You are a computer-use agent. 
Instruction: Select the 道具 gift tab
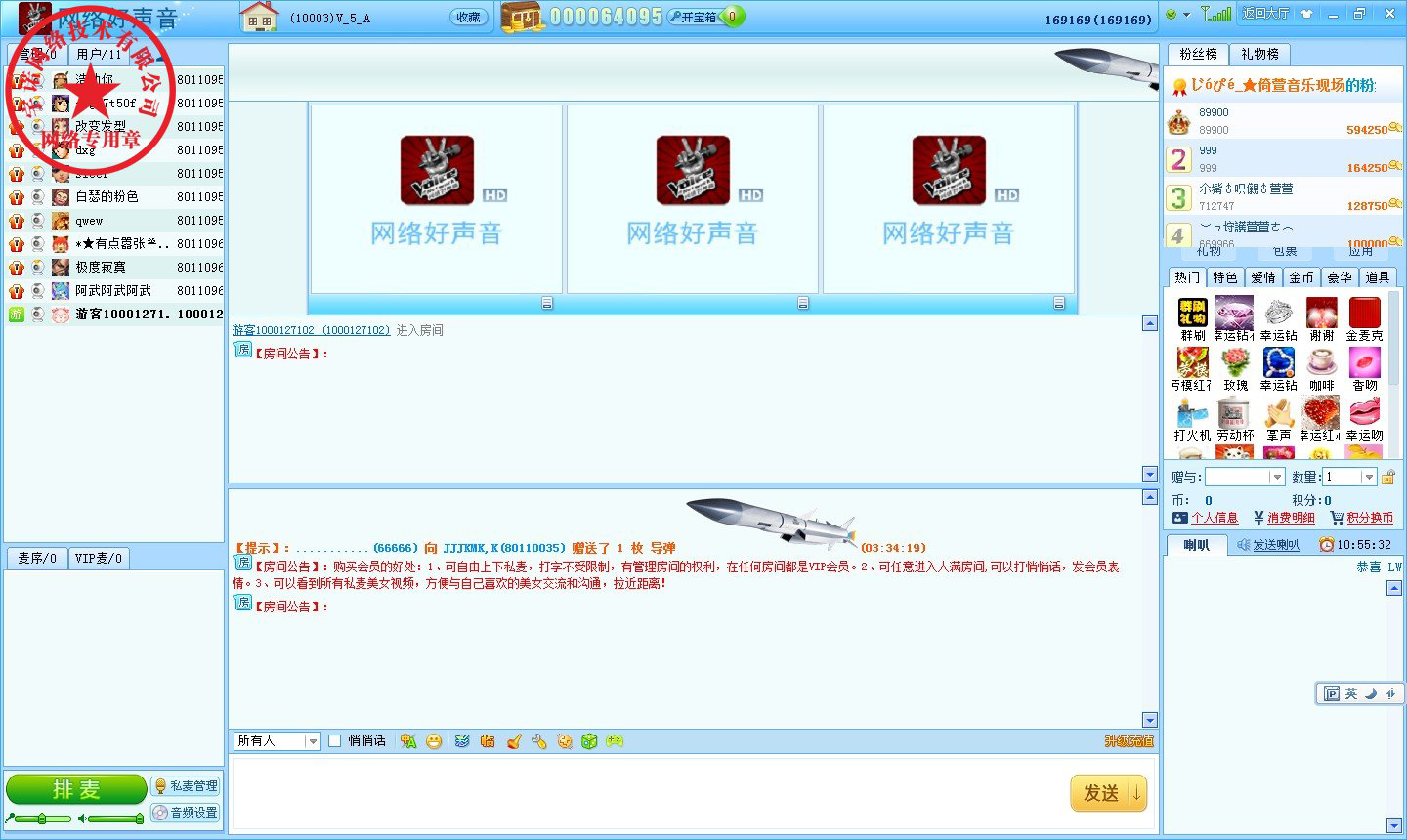coord(1378,277)
